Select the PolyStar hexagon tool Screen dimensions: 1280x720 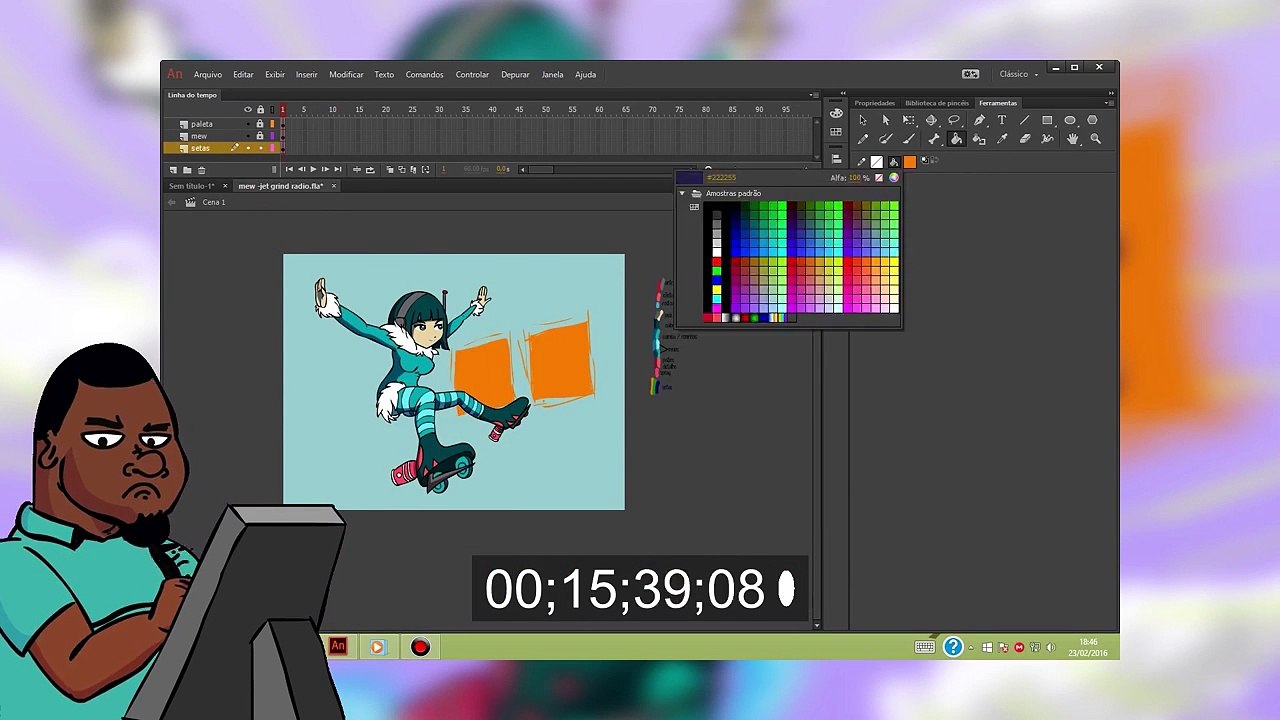tap(1092, 120)
